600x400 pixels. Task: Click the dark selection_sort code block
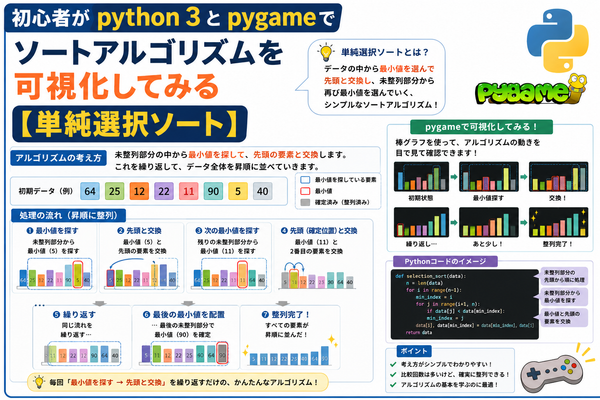465,304
